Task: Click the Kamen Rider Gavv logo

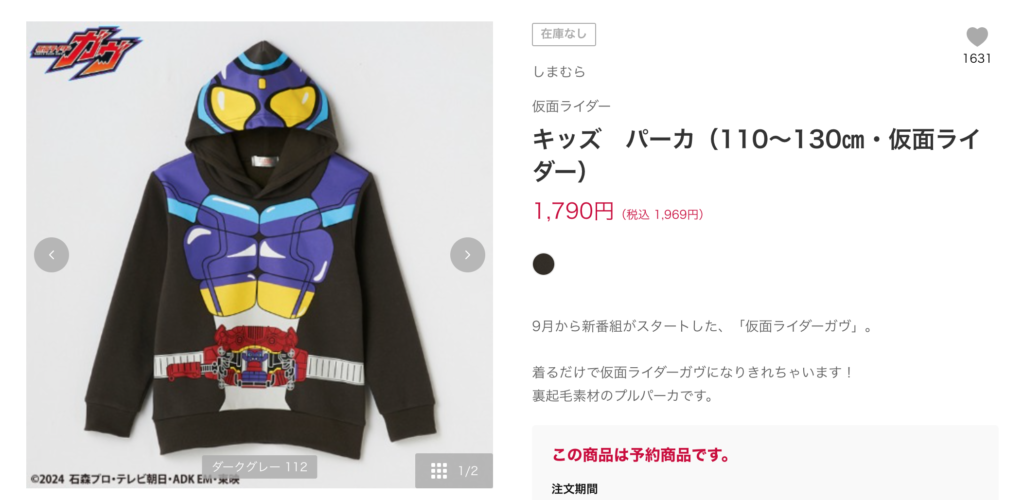Action: (x=84, y=52)
